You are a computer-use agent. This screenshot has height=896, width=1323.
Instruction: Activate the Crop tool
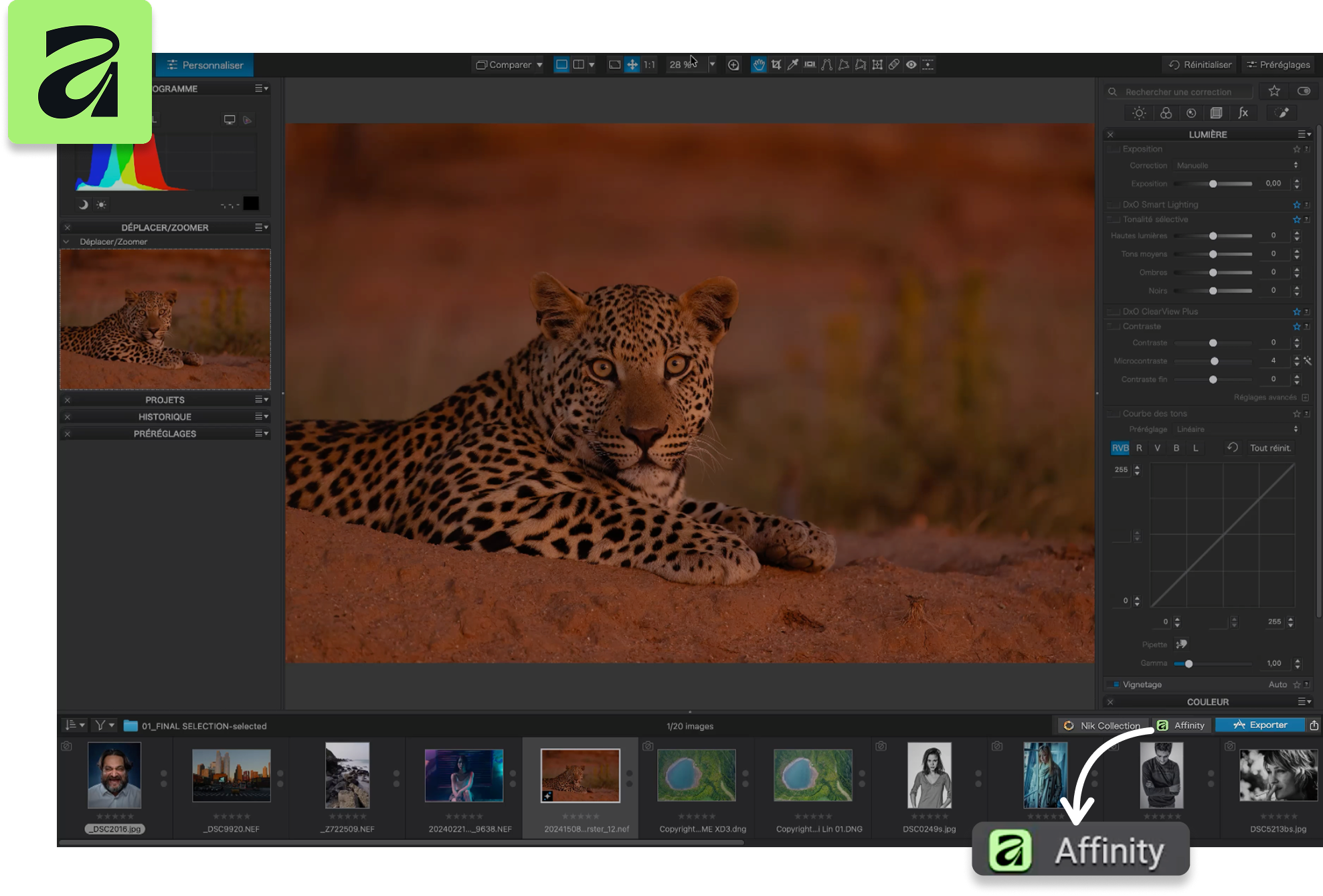click(776, 65)
